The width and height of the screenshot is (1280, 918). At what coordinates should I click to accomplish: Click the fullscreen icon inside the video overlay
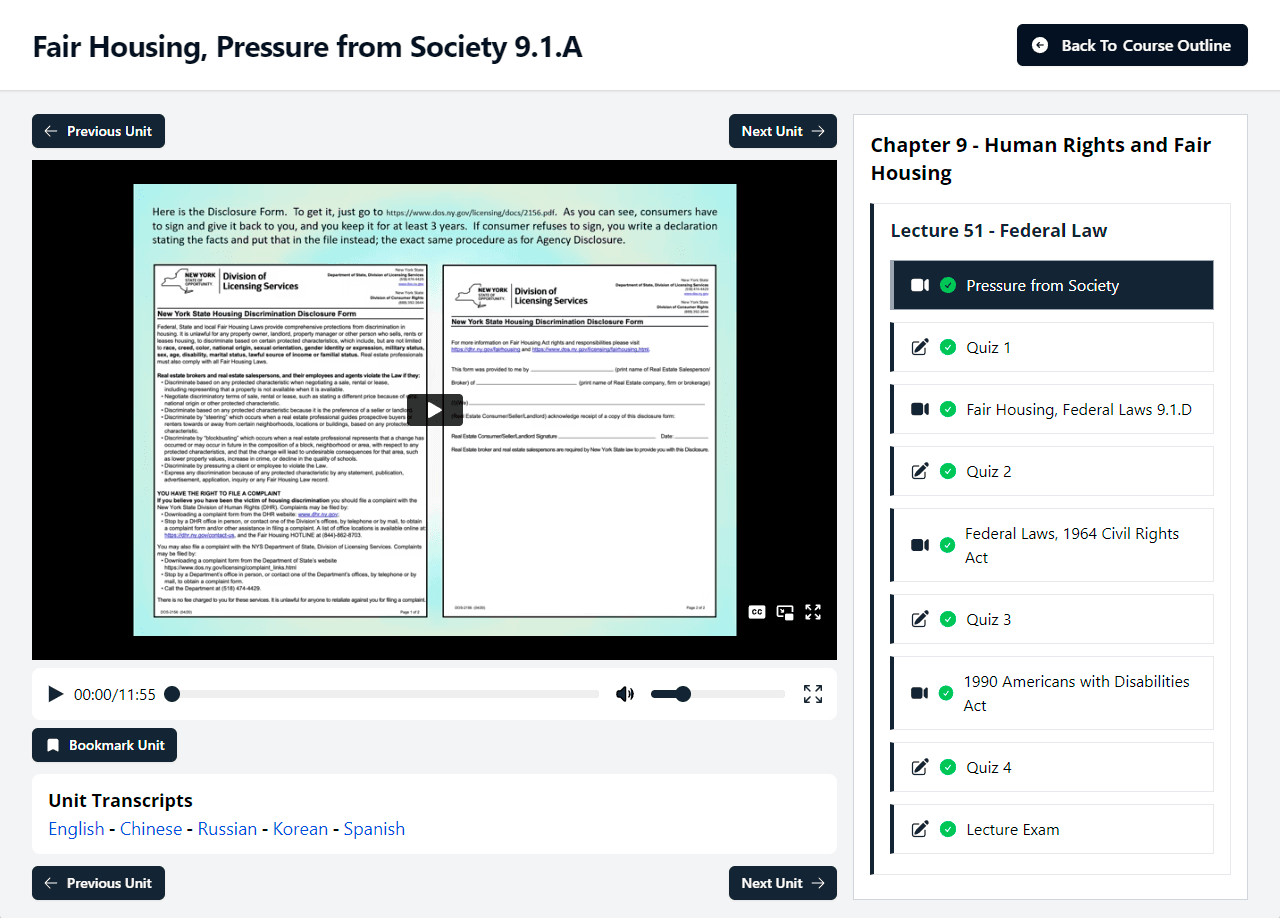click(x=812, y=611)
